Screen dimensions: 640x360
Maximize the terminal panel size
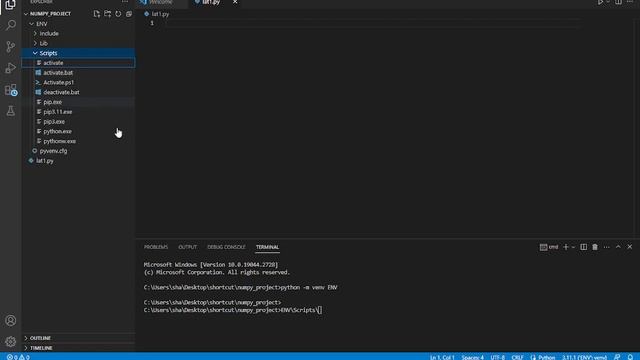[618, 247]
